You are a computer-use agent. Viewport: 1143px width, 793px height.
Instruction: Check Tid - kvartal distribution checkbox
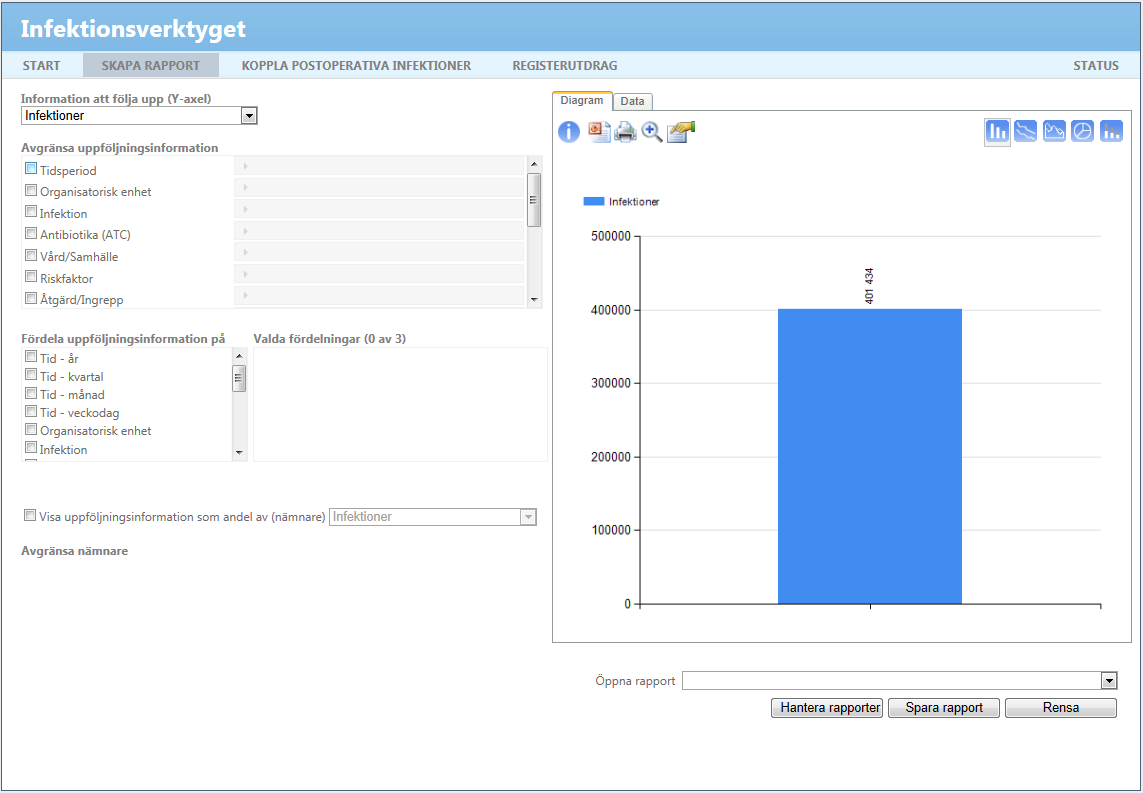pos(31,375)
